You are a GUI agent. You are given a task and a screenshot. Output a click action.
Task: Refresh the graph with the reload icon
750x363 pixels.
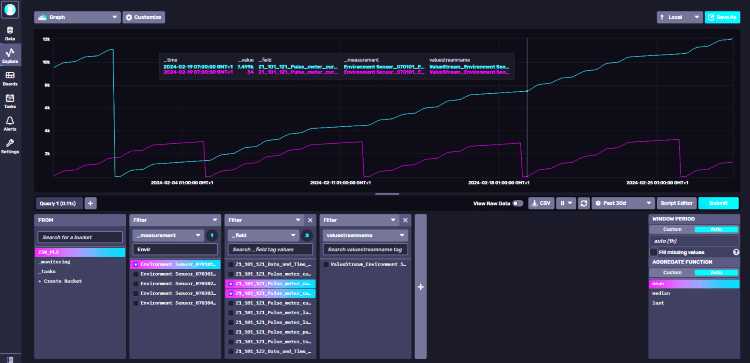pyautogui.click(x=584, y=203)
